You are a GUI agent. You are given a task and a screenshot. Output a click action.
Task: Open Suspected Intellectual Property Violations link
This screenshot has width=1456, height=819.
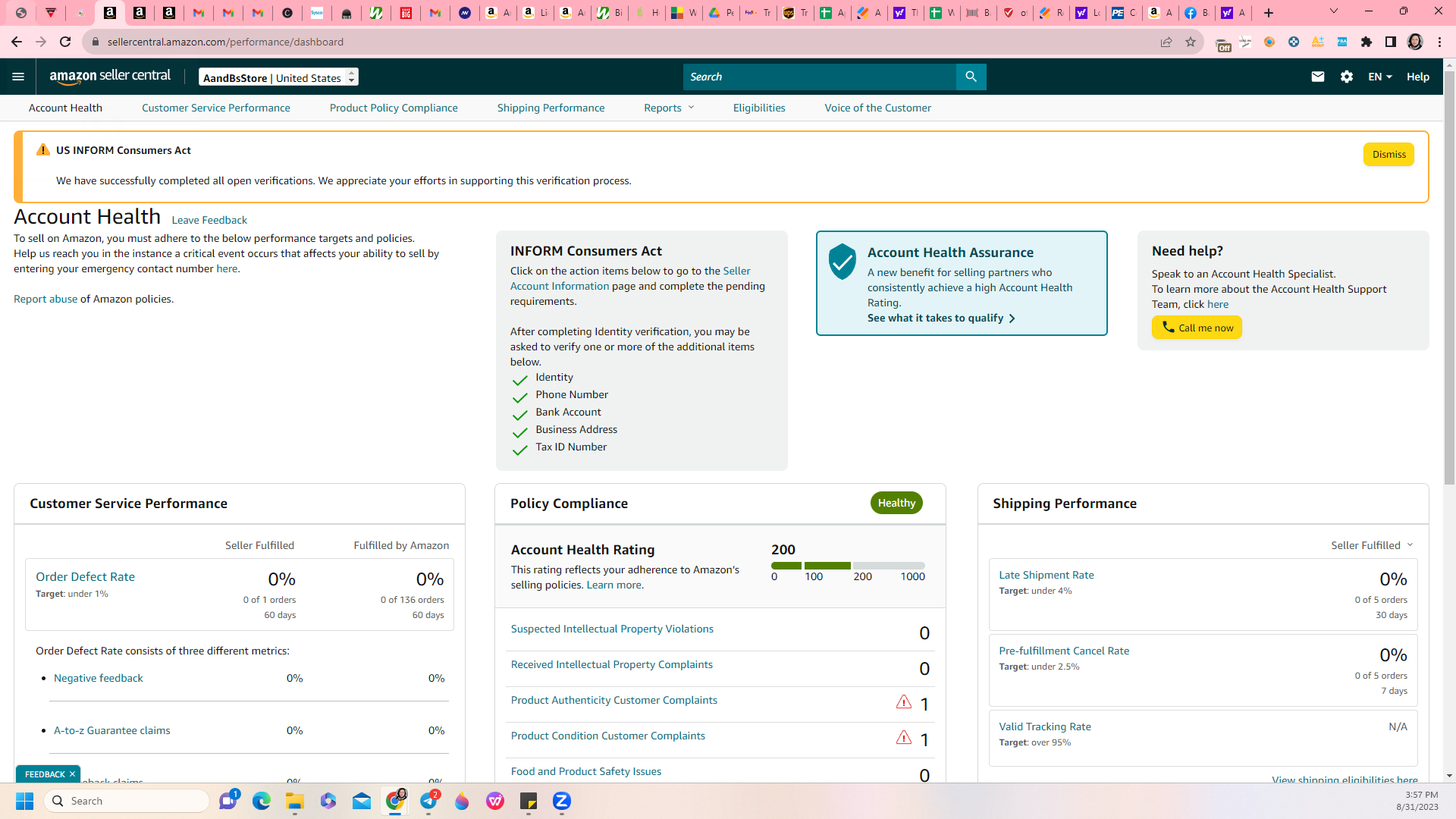click(612, 629)
